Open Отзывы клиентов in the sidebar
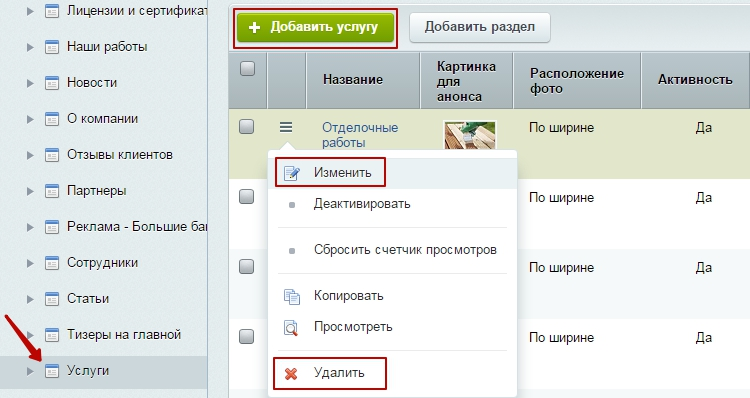Screen dimensions: 750x398 (120, 155)
